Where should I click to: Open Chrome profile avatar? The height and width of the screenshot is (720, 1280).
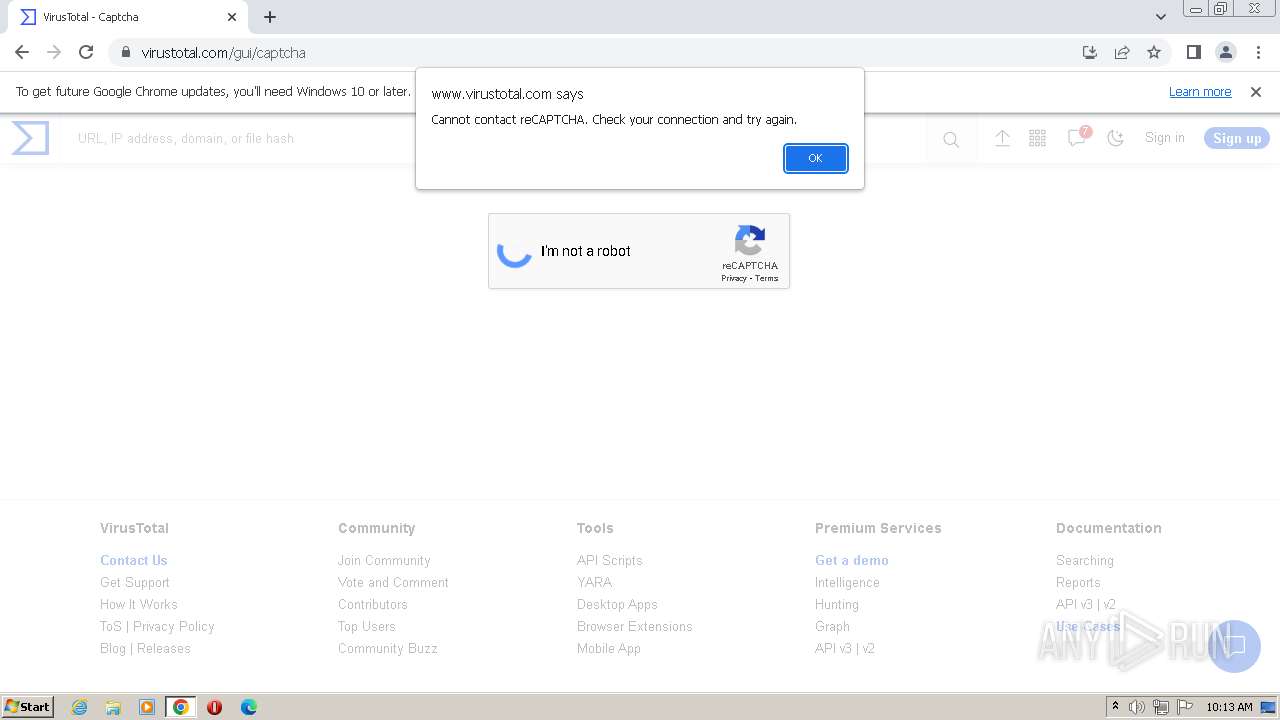click(x=1226, y=52)
